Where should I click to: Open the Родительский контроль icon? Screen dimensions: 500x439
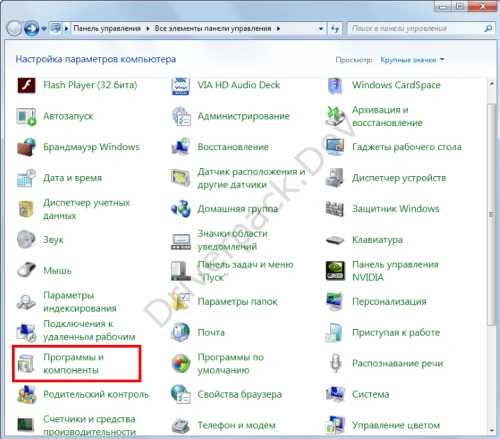pyautogui.click(x=26, y=395)
